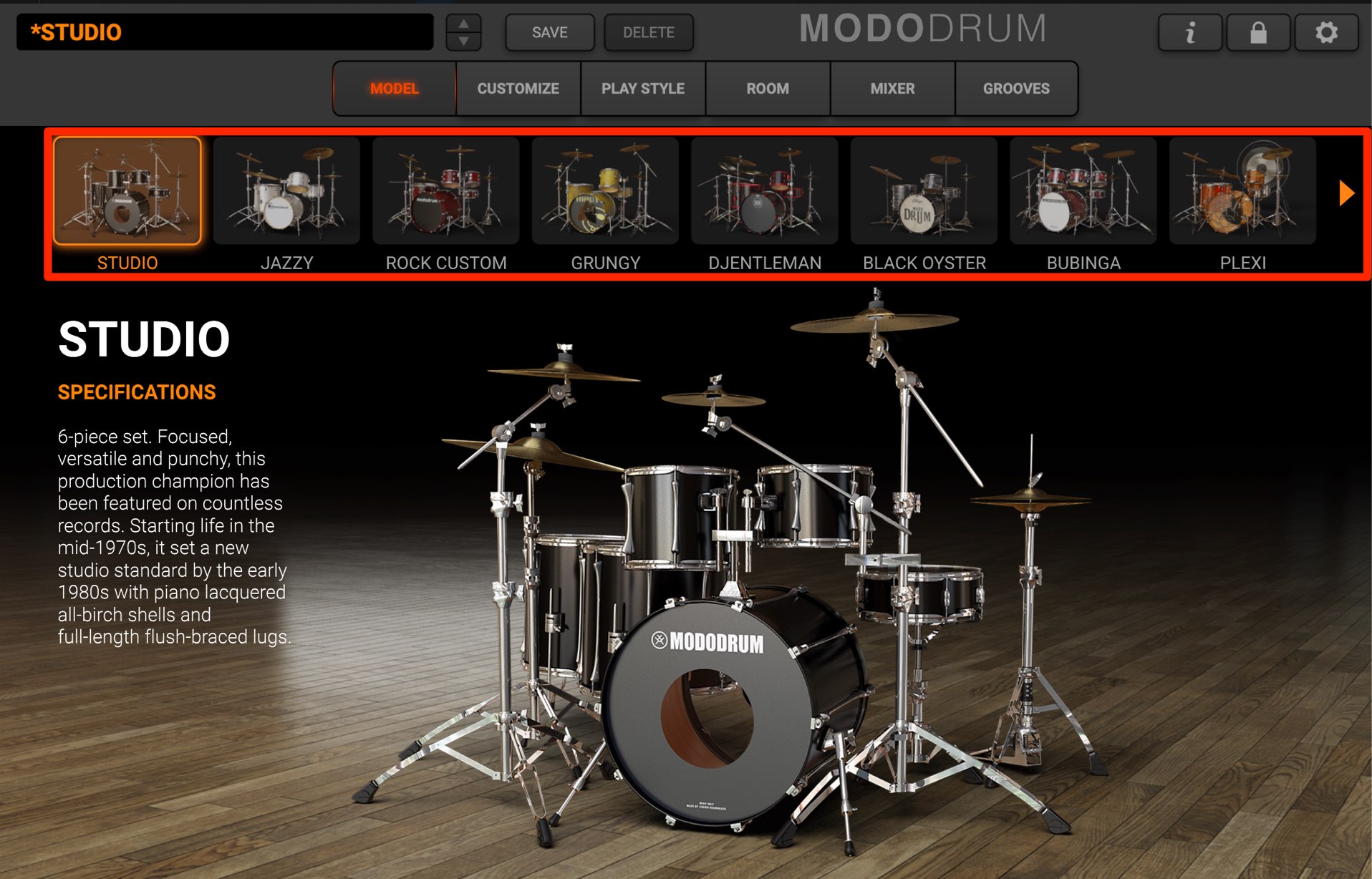The width and height of the screenshot is (1372, 879).
Task: Go to the PLAY STYLE tab
Action: pos(643,89)
